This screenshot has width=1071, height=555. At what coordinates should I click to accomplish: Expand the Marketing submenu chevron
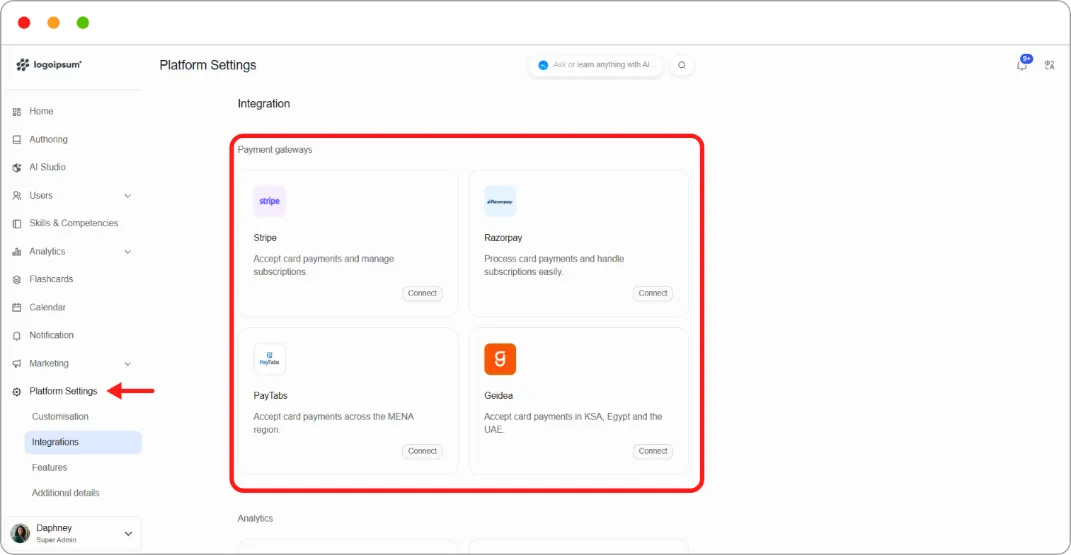tap(128, 364)
